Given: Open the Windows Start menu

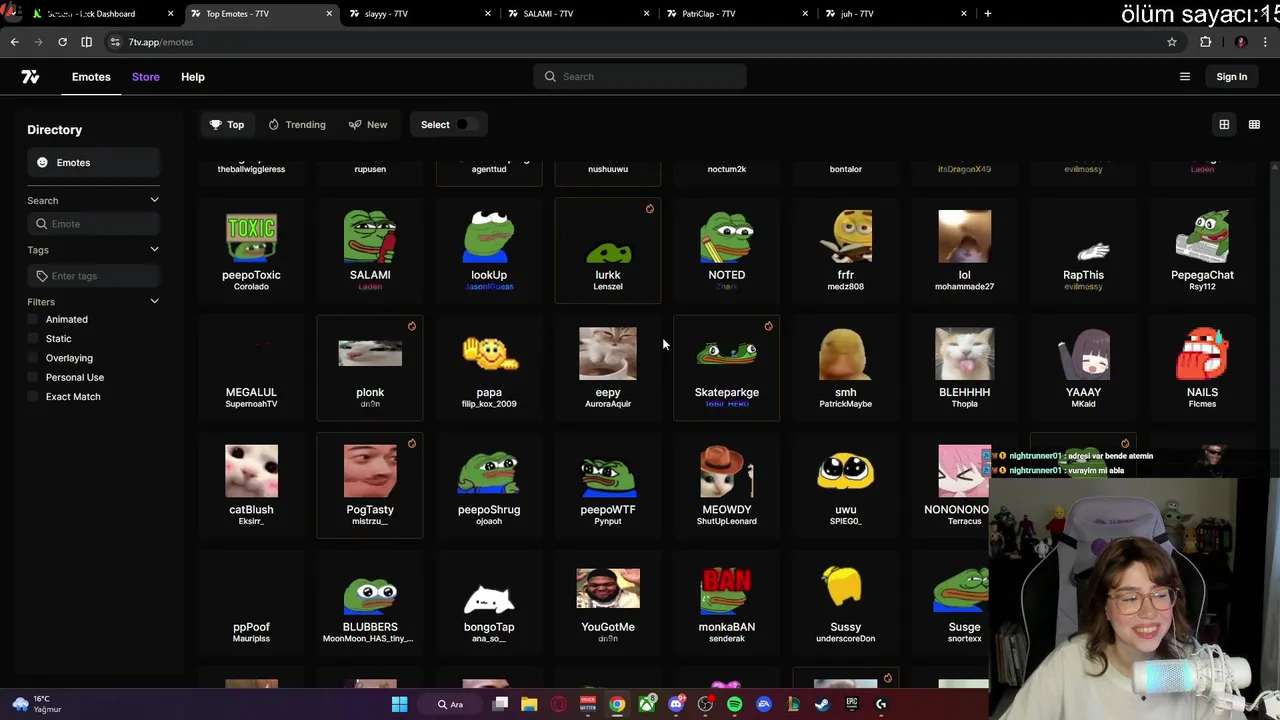Looking at the screenshot, I should pyautogui.click(x=399, y=704).
